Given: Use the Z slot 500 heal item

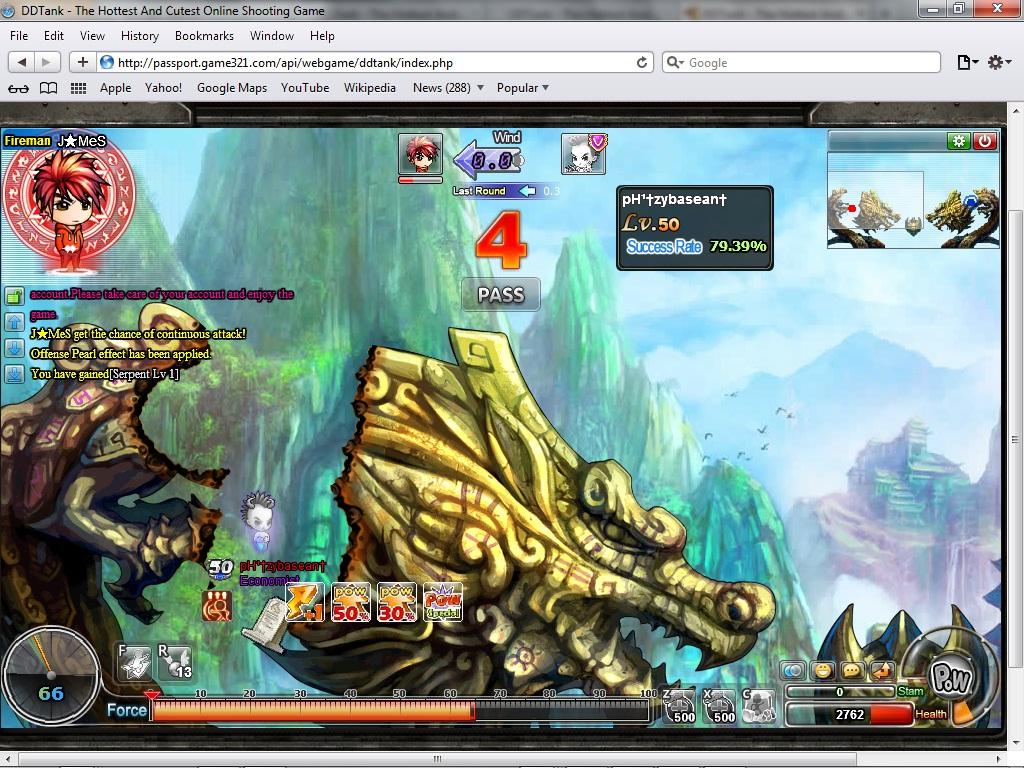Looking at the screenshot, I should click(x=680, y=706).
